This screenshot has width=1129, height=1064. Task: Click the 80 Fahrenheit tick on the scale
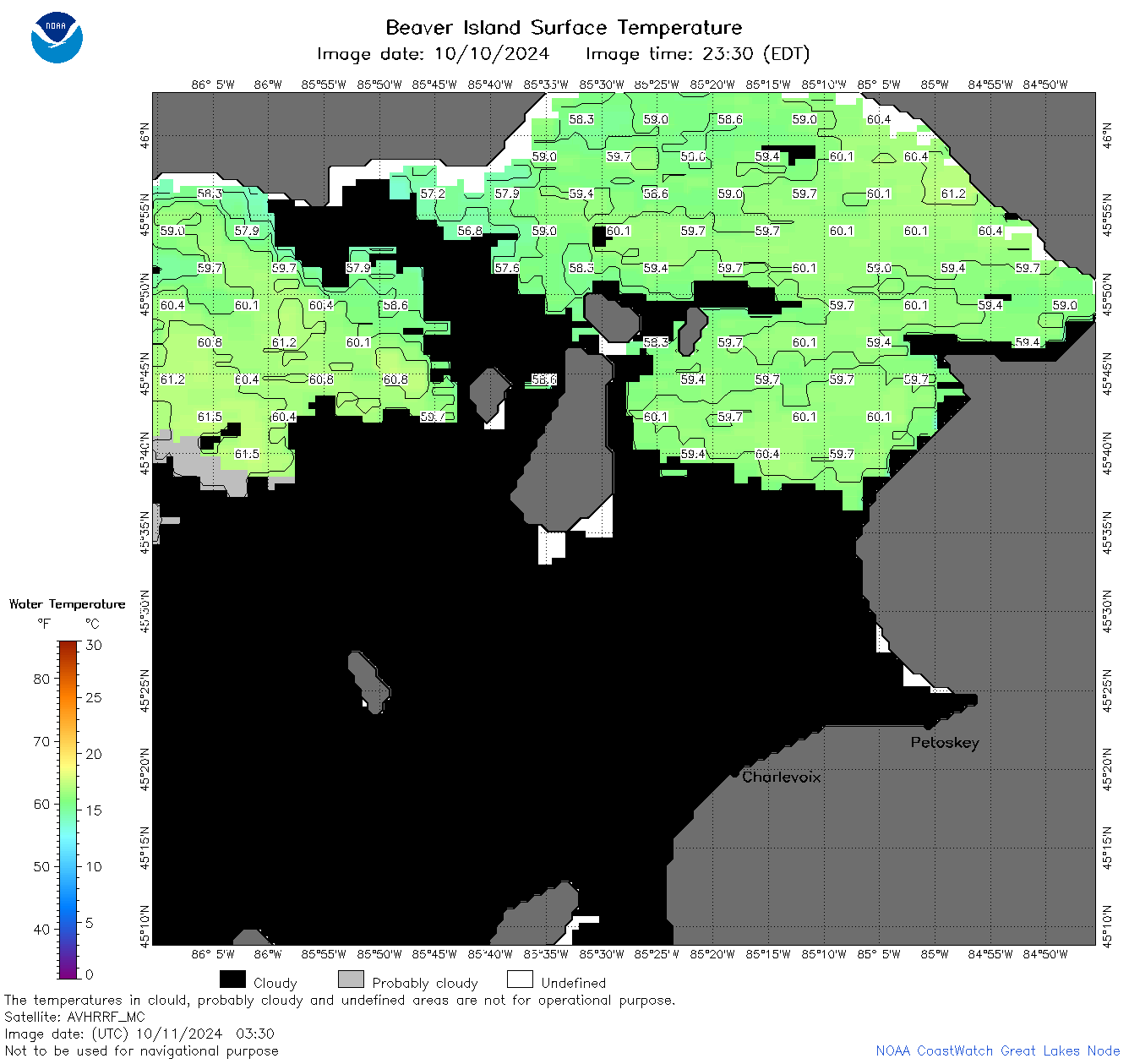pos(41,679)
